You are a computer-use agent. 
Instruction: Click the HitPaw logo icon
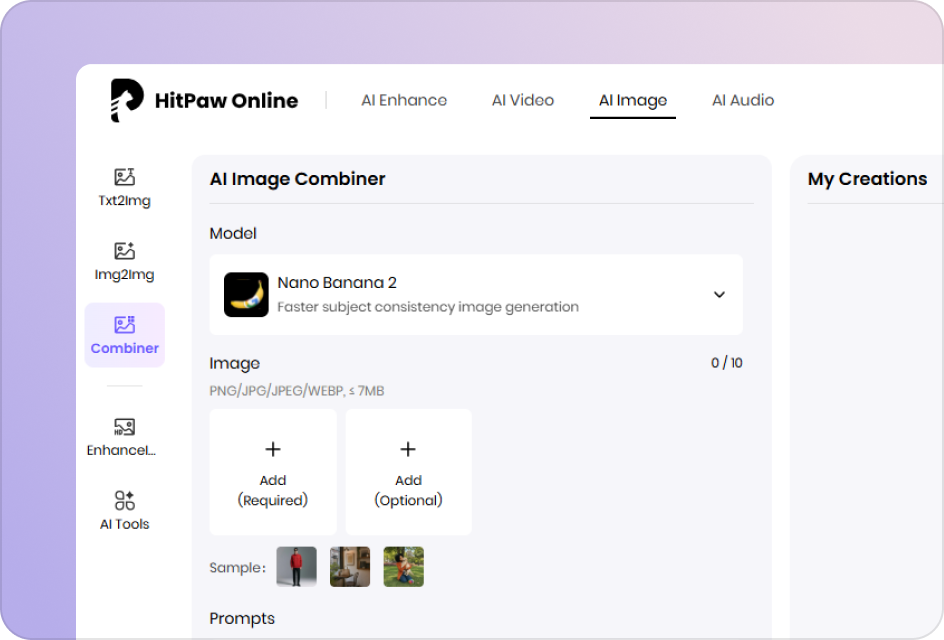(126, 100)
